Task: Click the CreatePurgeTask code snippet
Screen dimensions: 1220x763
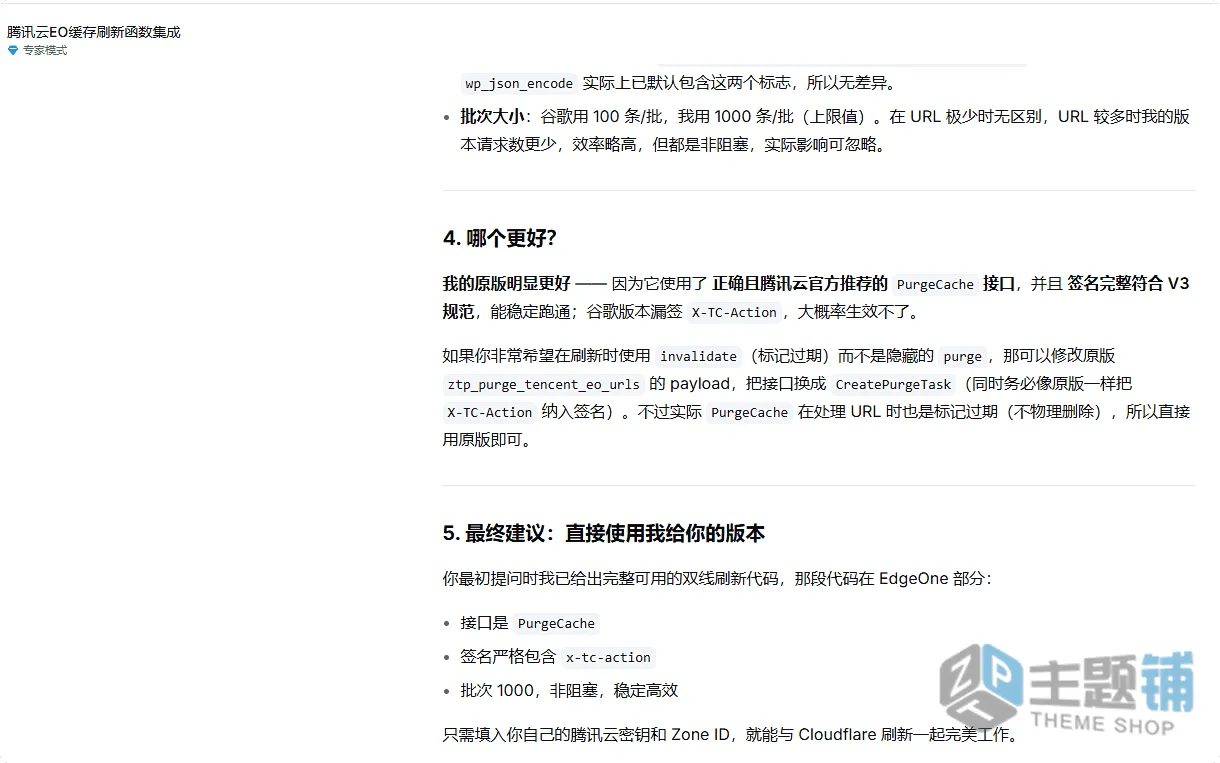Action: [895, 385]
